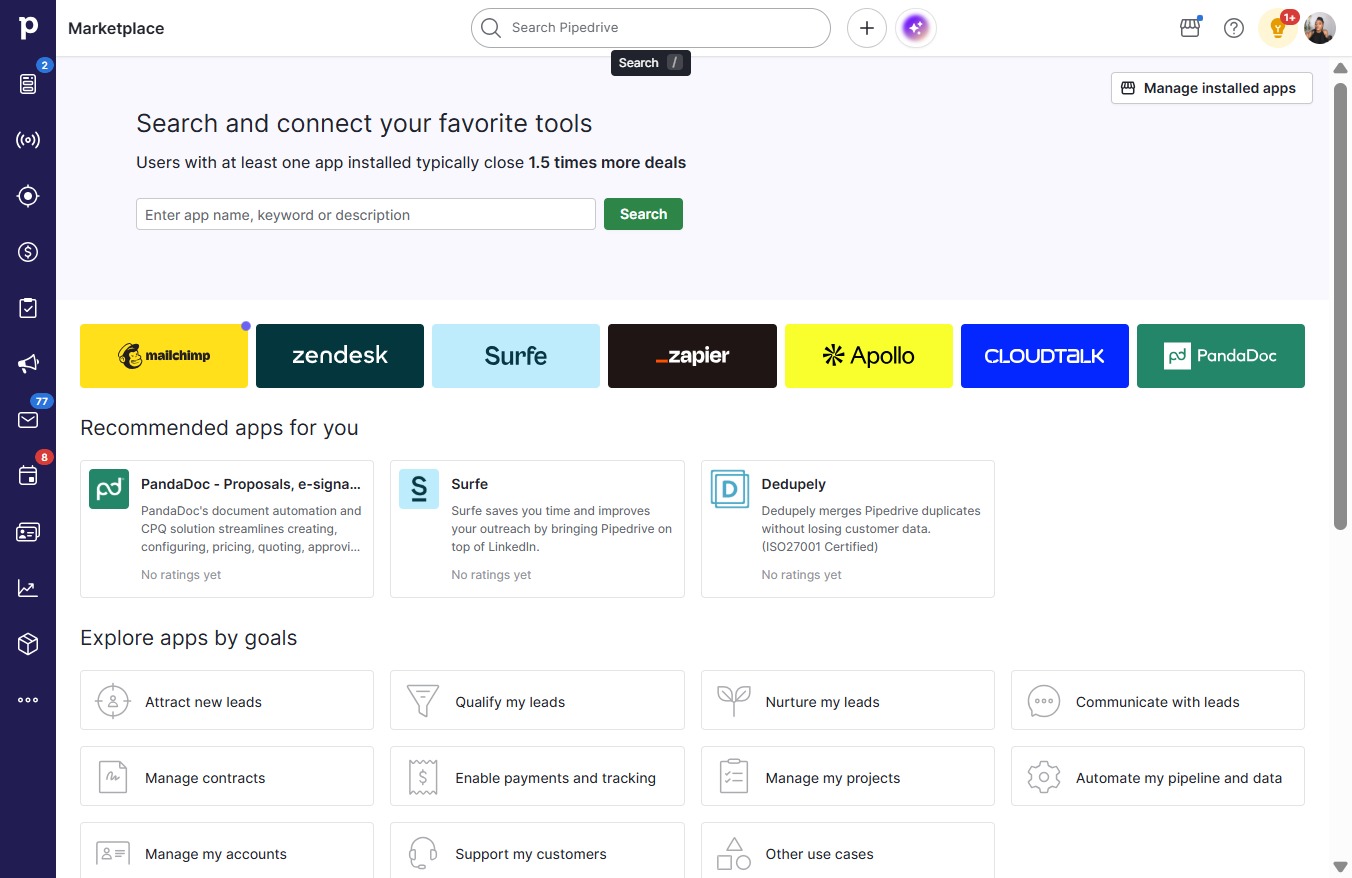Click the Surfe app logo in recommendations
The width and height of the screenshot is (1352, 878).
point(419,489)
